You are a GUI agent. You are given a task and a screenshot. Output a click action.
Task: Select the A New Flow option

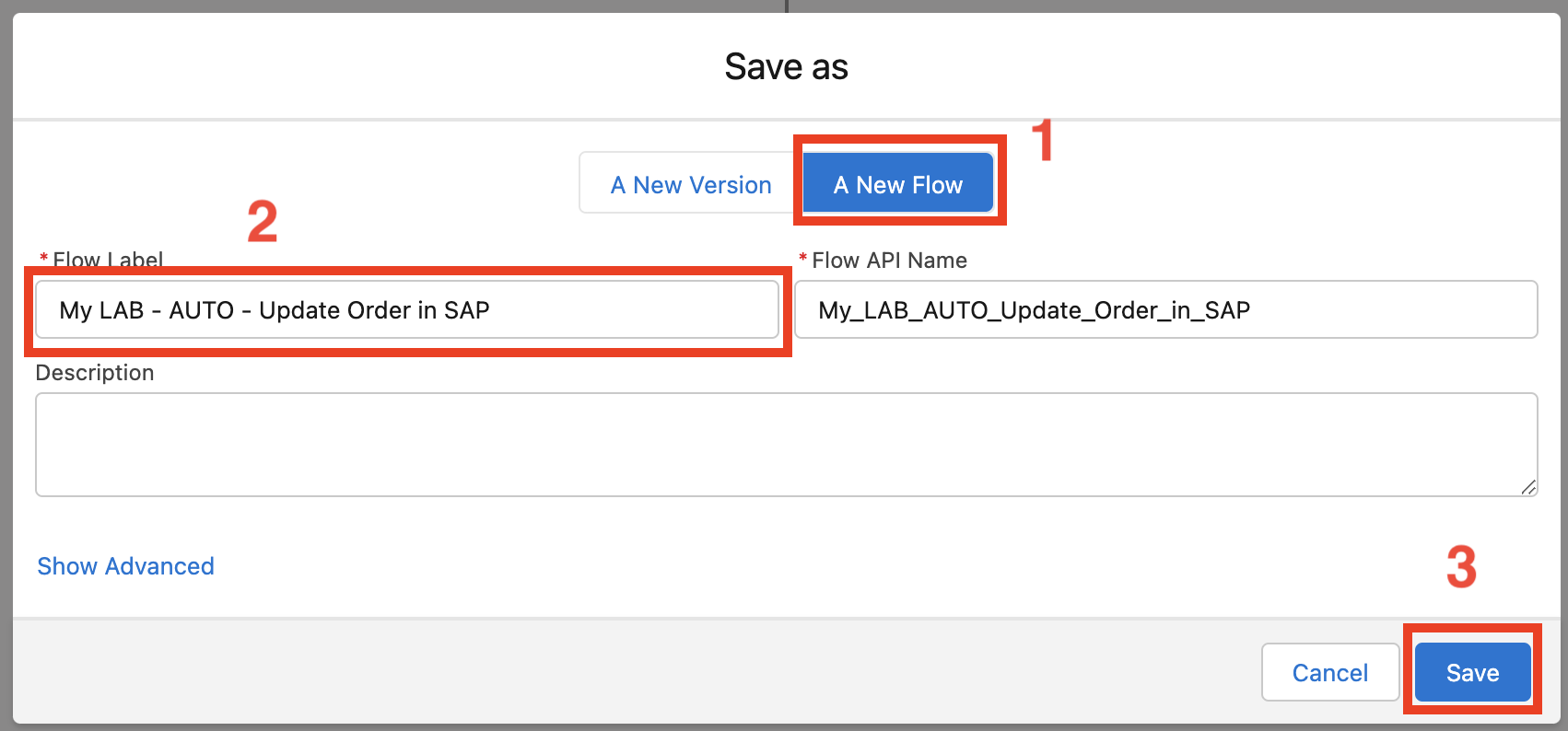point(897,184)
